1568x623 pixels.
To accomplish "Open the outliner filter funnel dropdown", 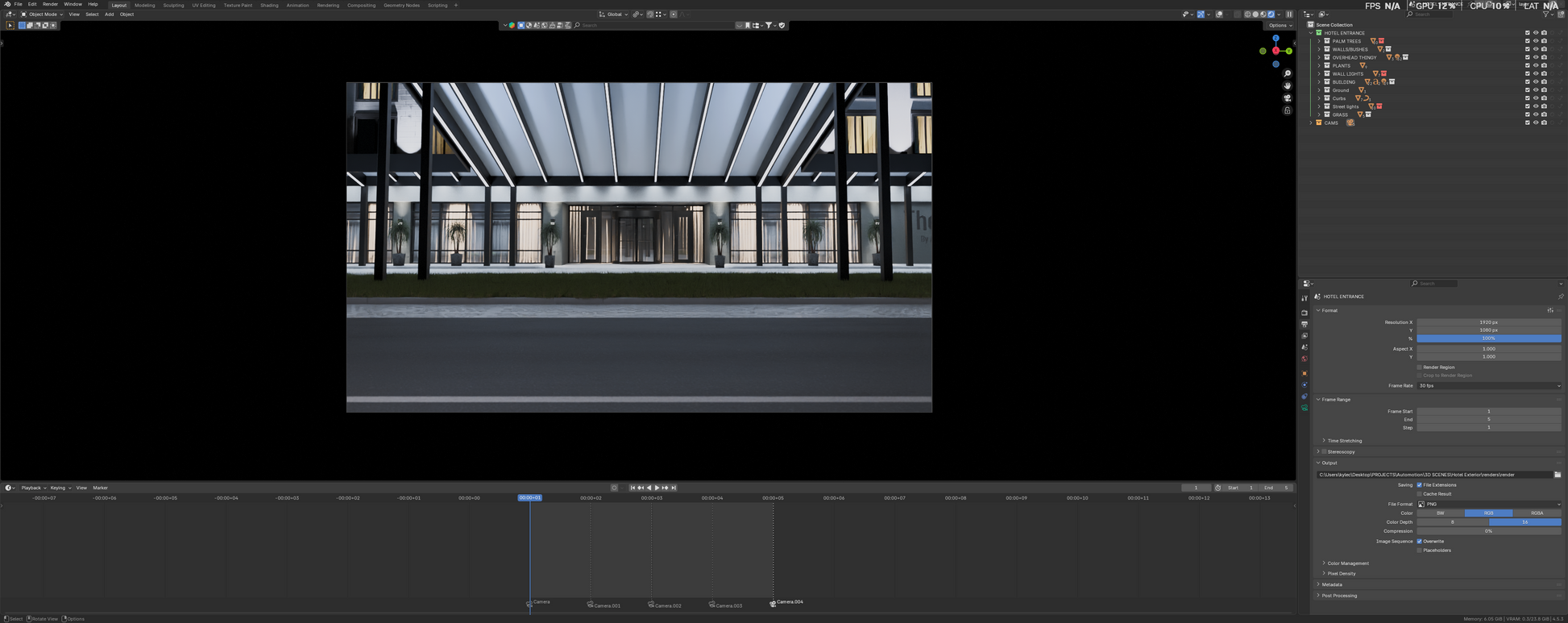I will (x=1546, y=15).
